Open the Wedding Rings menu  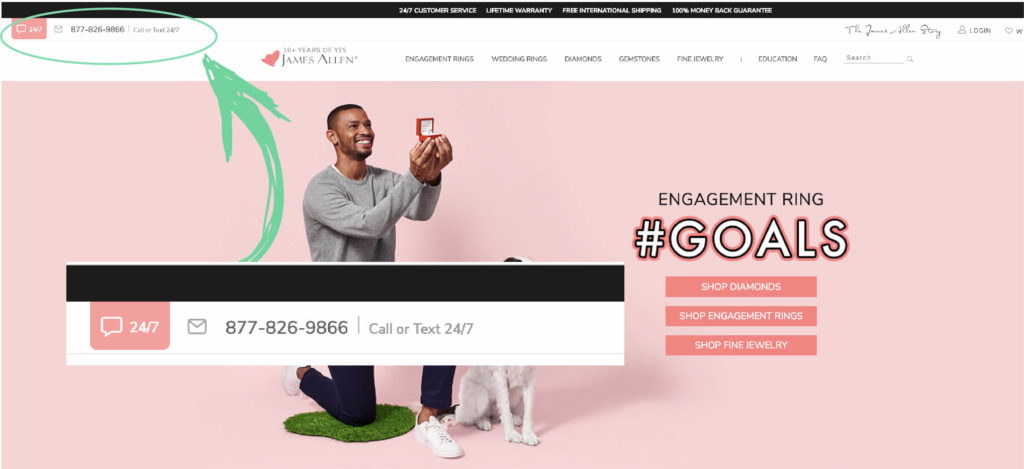coord(519,59)
